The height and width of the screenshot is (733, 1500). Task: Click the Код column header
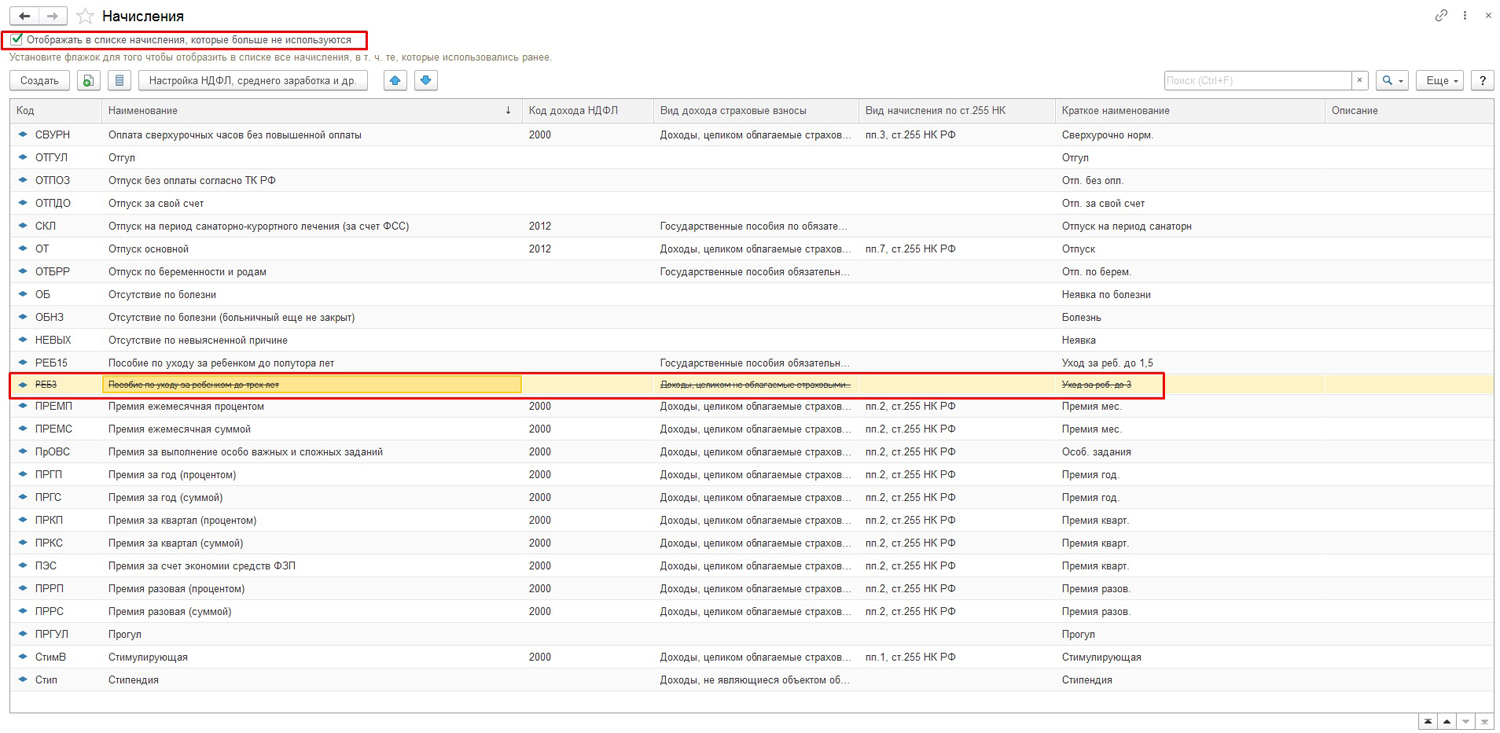coord(56,110)
